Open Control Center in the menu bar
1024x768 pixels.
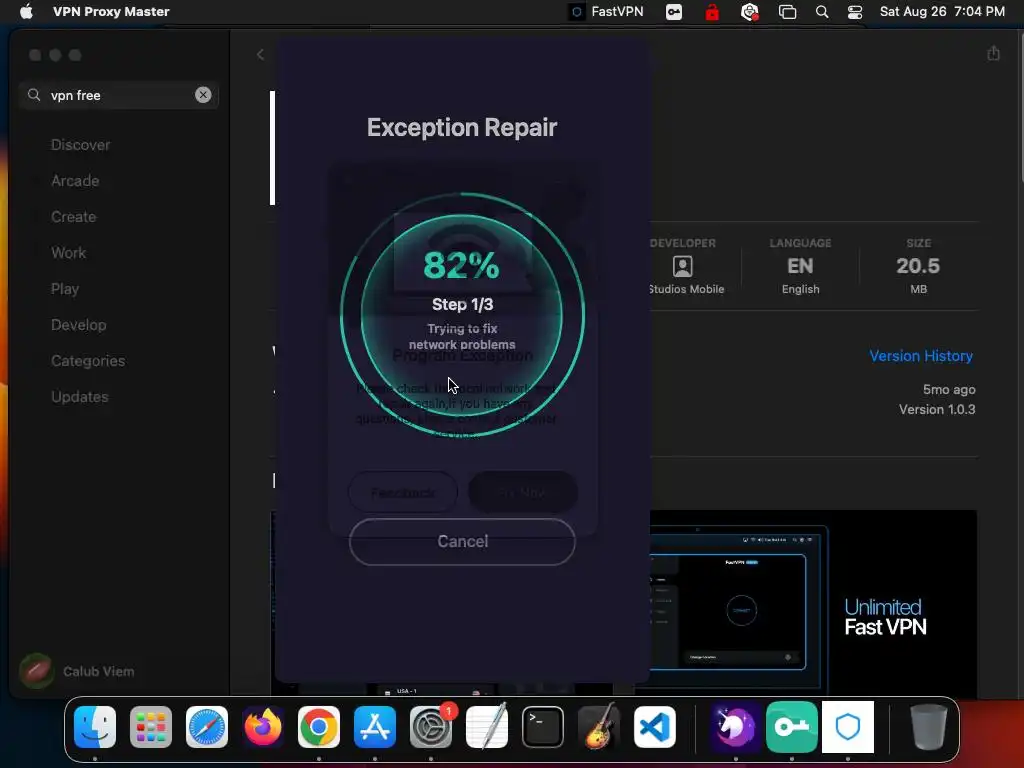[x=855, y=12]
